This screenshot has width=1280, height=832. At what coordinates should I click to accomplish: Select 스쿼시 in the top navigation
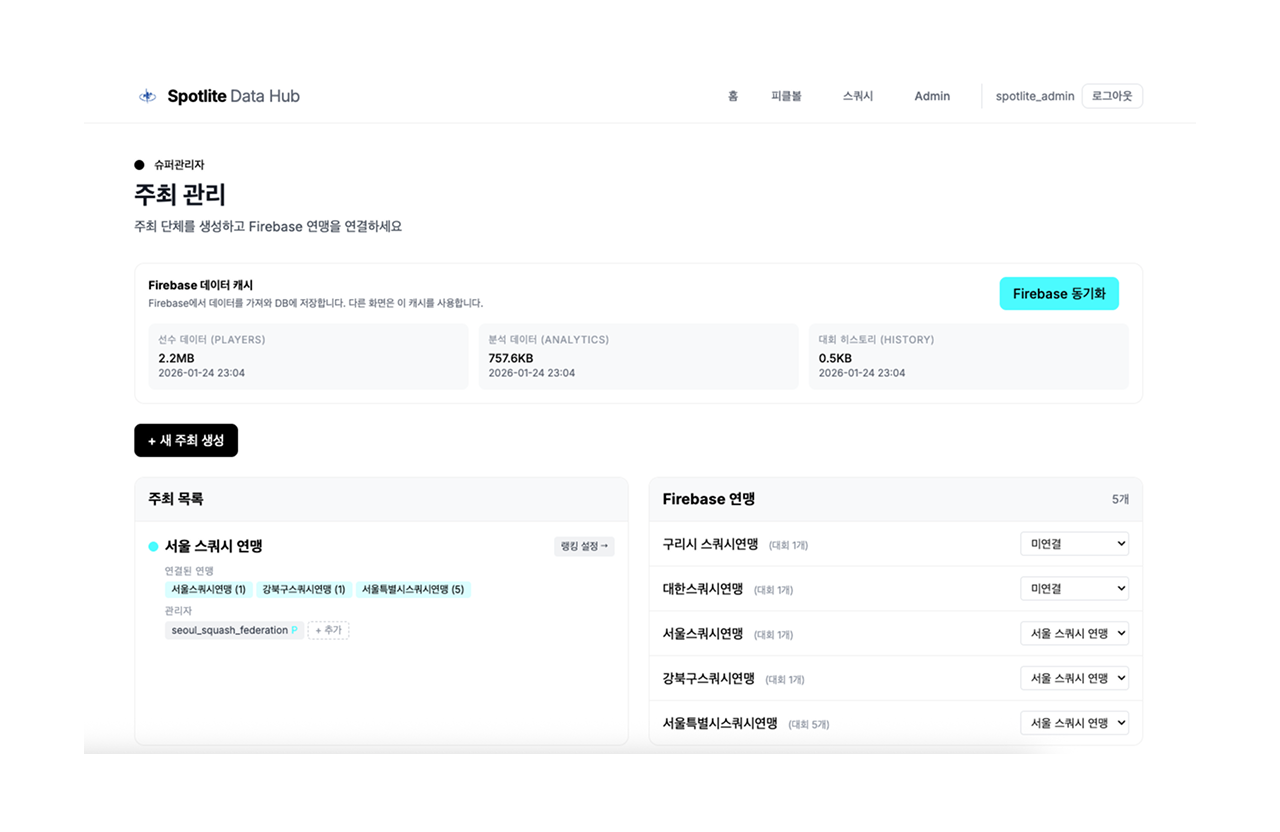pos(857,95)
